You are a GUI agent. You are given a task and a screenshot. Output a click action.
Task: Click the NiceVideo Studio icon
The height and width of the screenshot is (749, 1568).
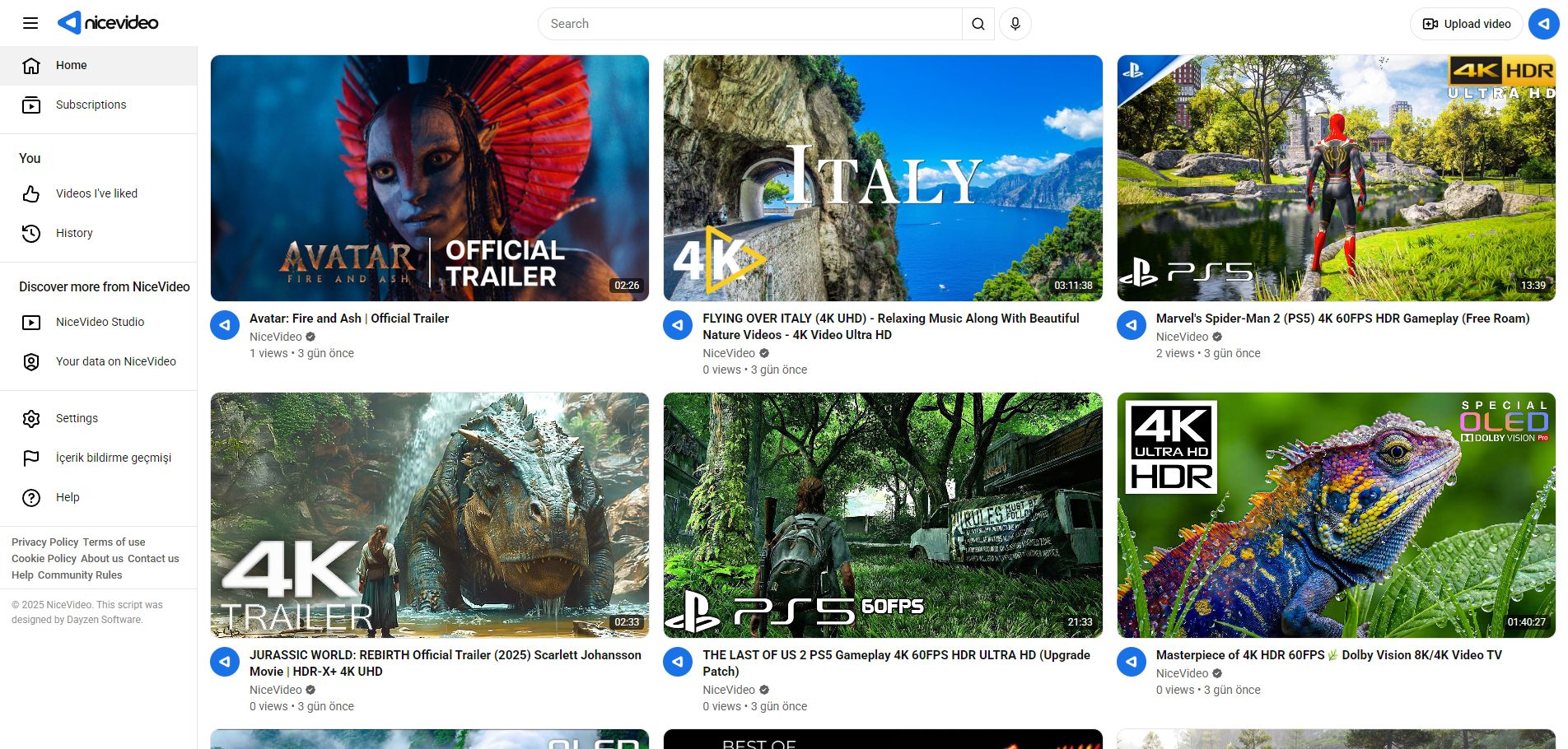click(31, 323)
